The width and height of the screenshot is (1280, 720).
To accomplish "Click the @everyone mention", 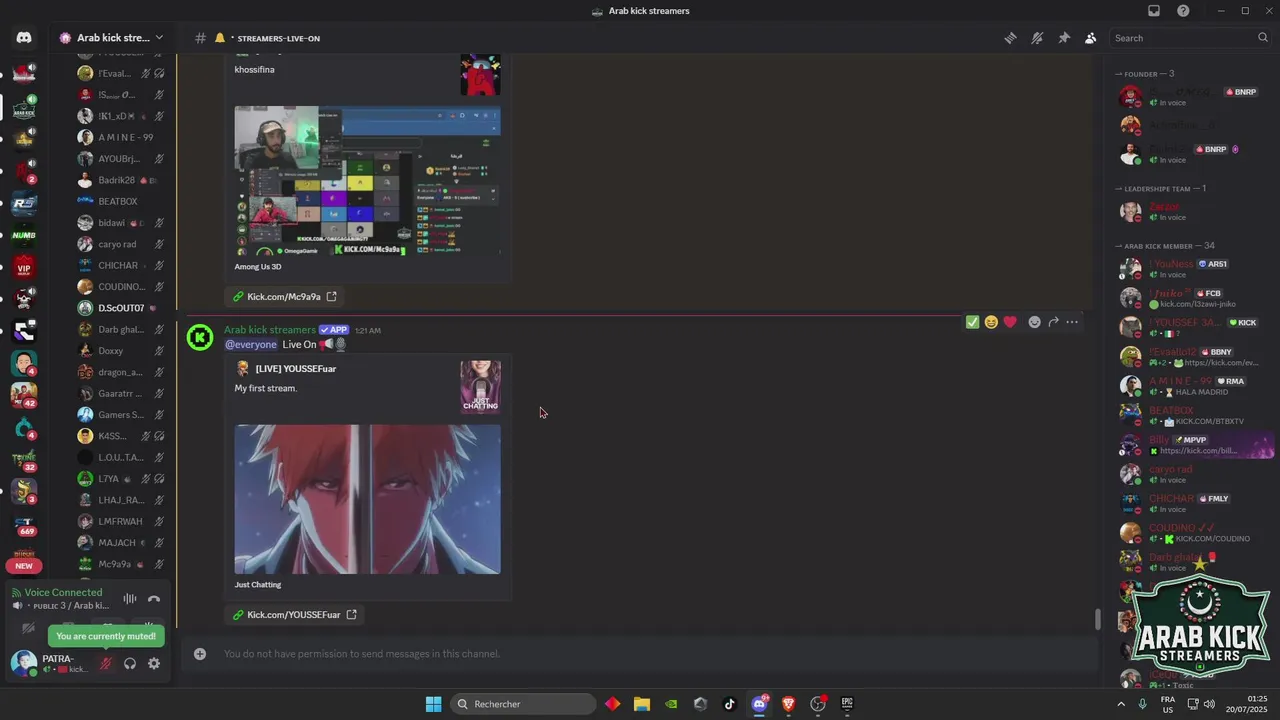I will click(x=251, y=344).
